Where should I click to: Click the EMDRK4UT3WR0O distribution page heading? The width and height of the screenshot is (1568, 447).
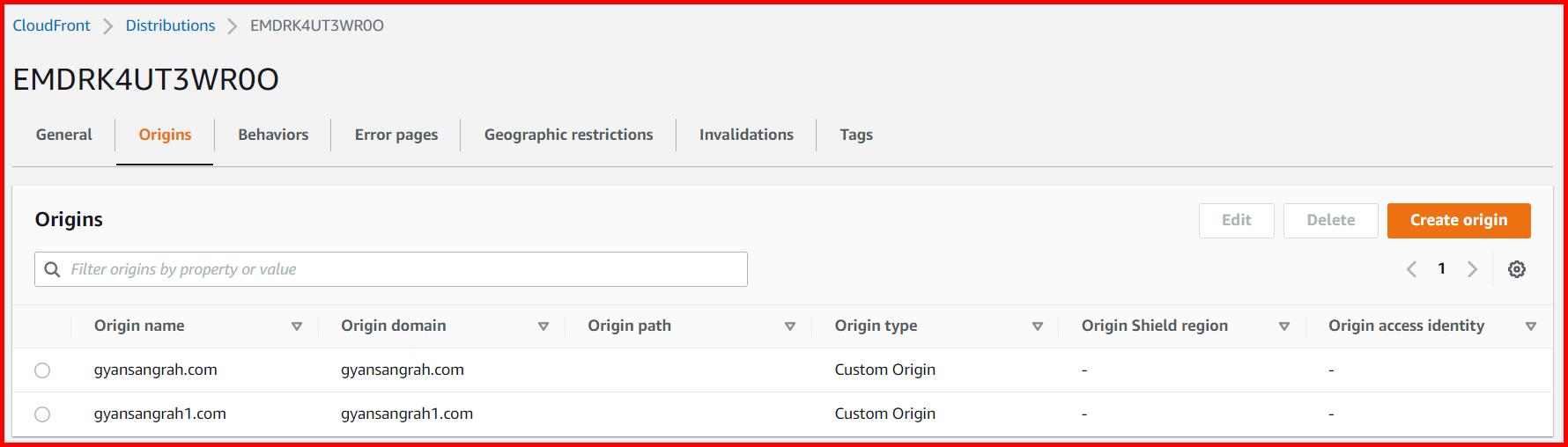(146, 79)
